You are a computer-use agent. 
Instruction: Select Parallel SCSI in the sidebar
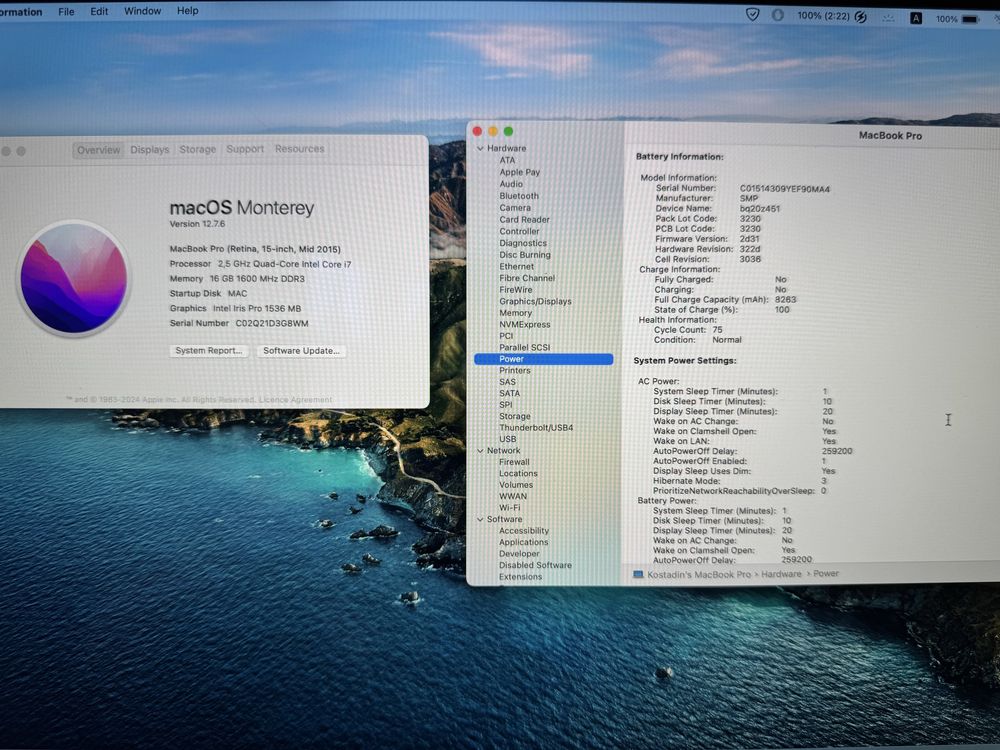(x=524, y=348)
